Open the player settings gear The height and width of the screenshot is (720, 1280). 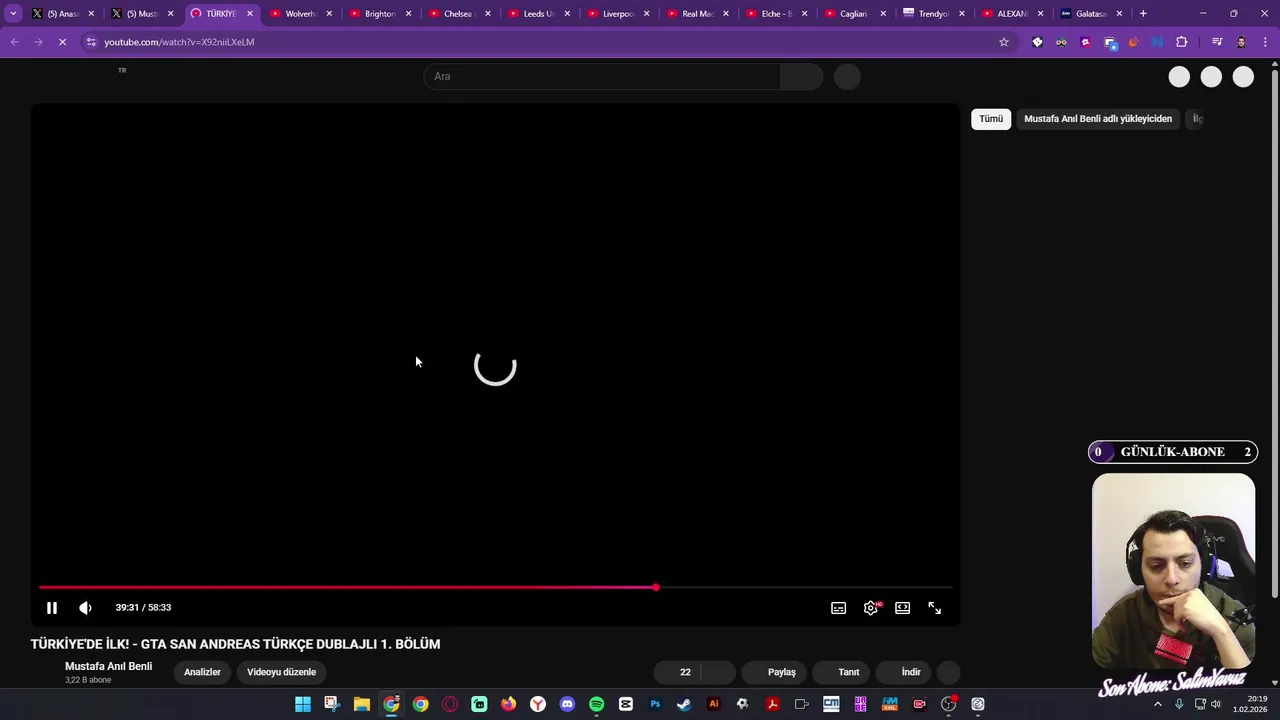click(871, 608)
